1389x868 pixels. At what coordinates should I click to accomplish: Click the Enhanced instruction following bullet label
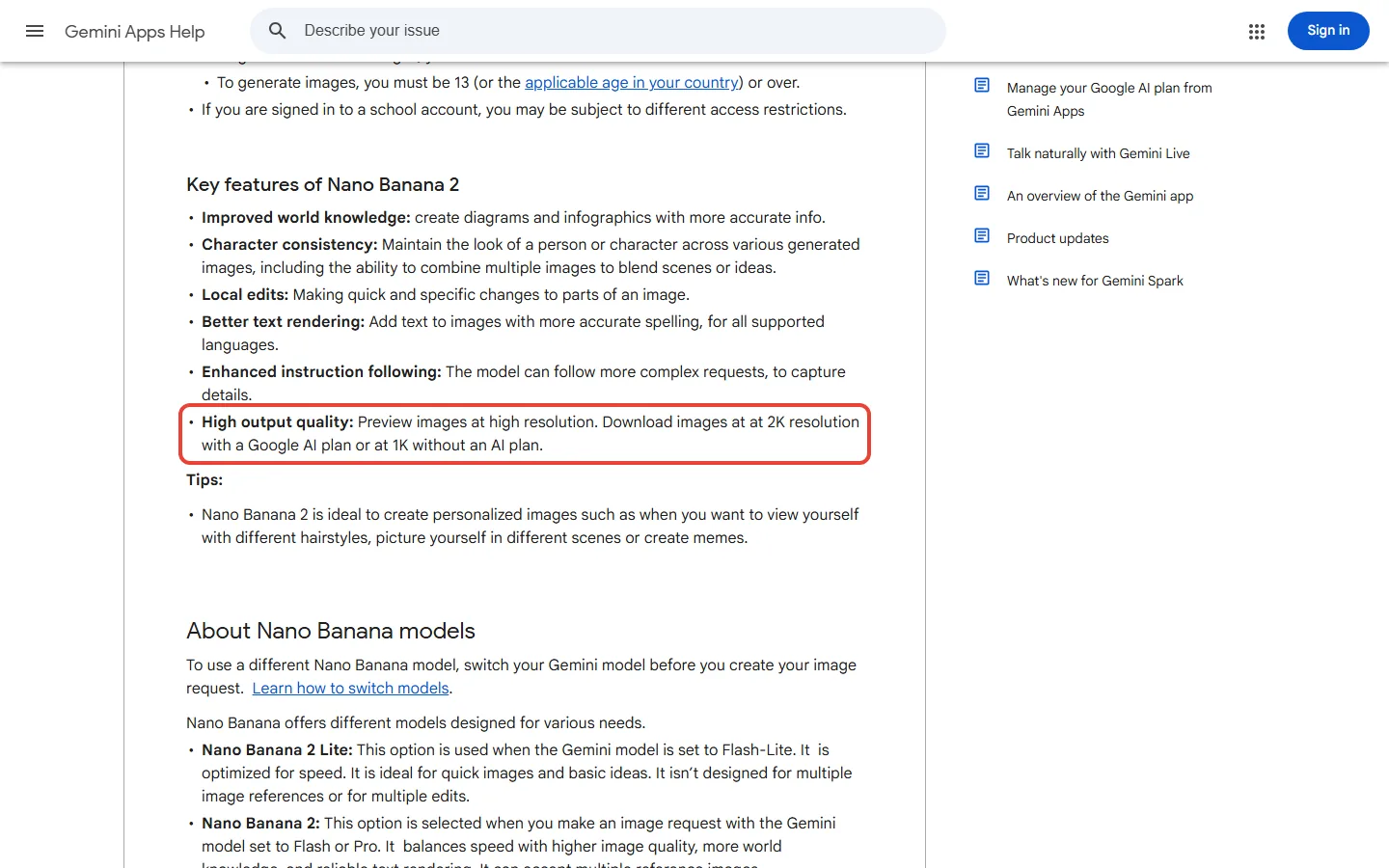[321, 372]
